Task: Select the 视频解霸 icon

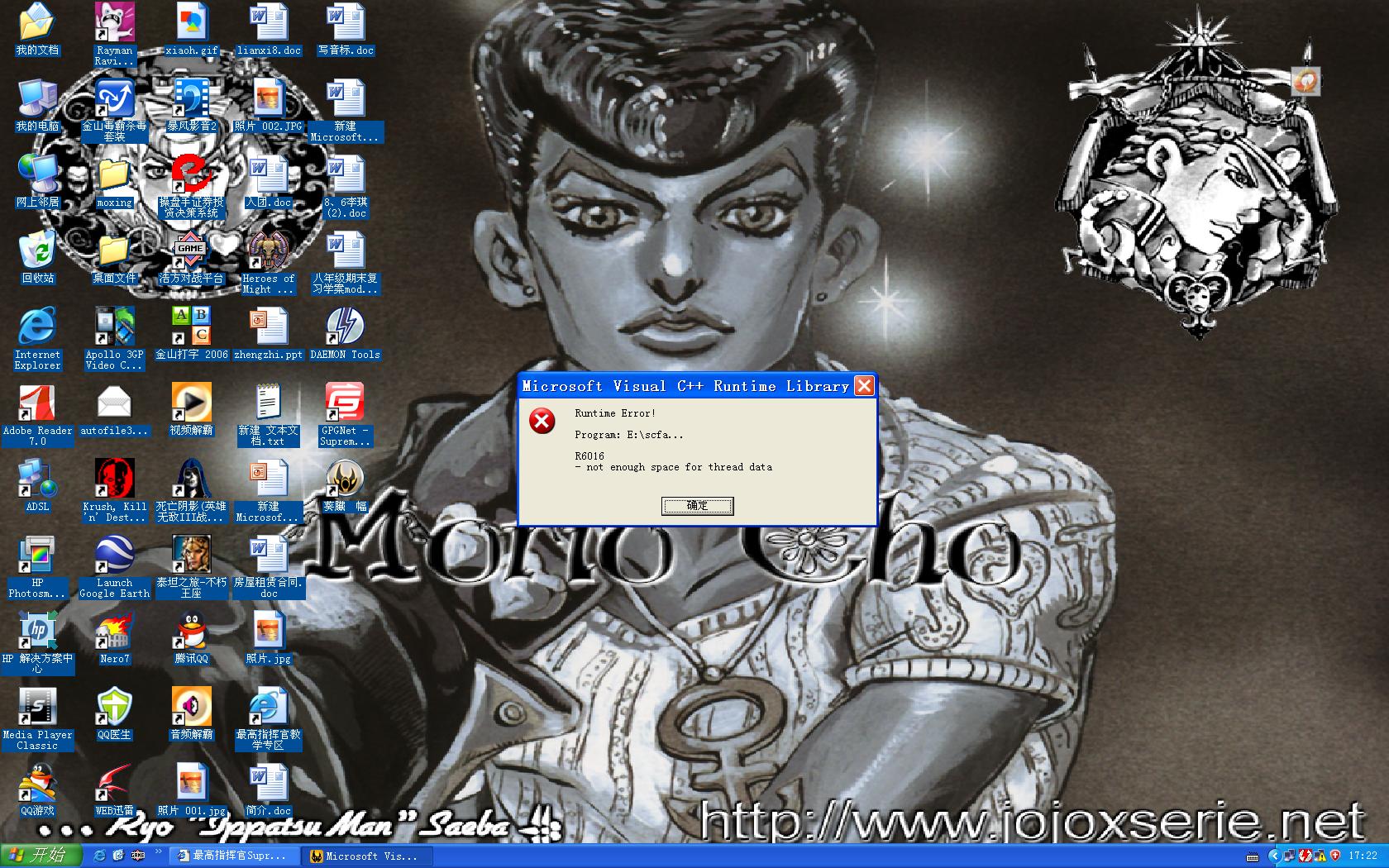Action: pos(191,410)
